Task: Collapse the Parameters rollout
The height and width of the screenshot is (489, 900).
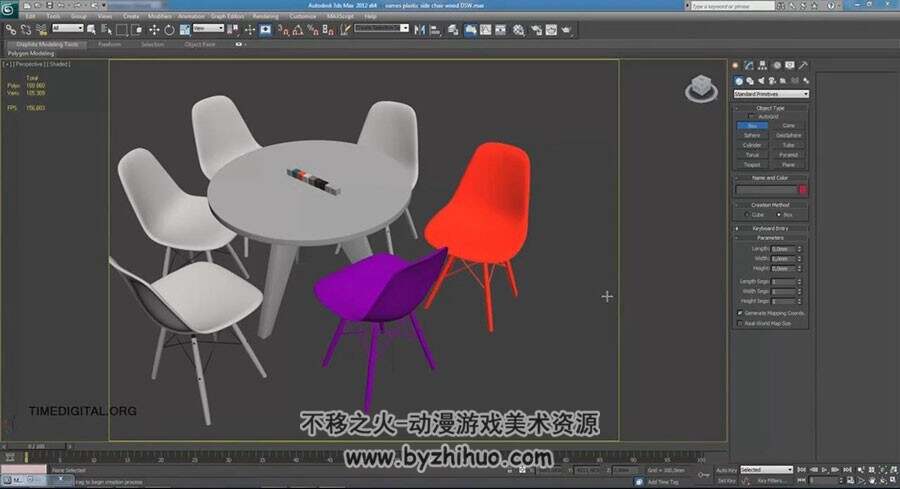Action: pyautogui.click(x=770, y=238)
